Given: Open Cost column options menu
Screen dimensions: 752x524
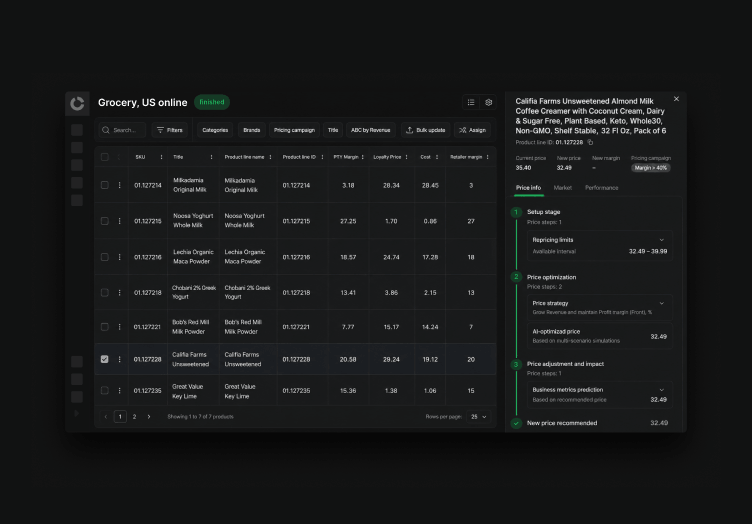Looking at the screenshot, I should click(437, 157).
